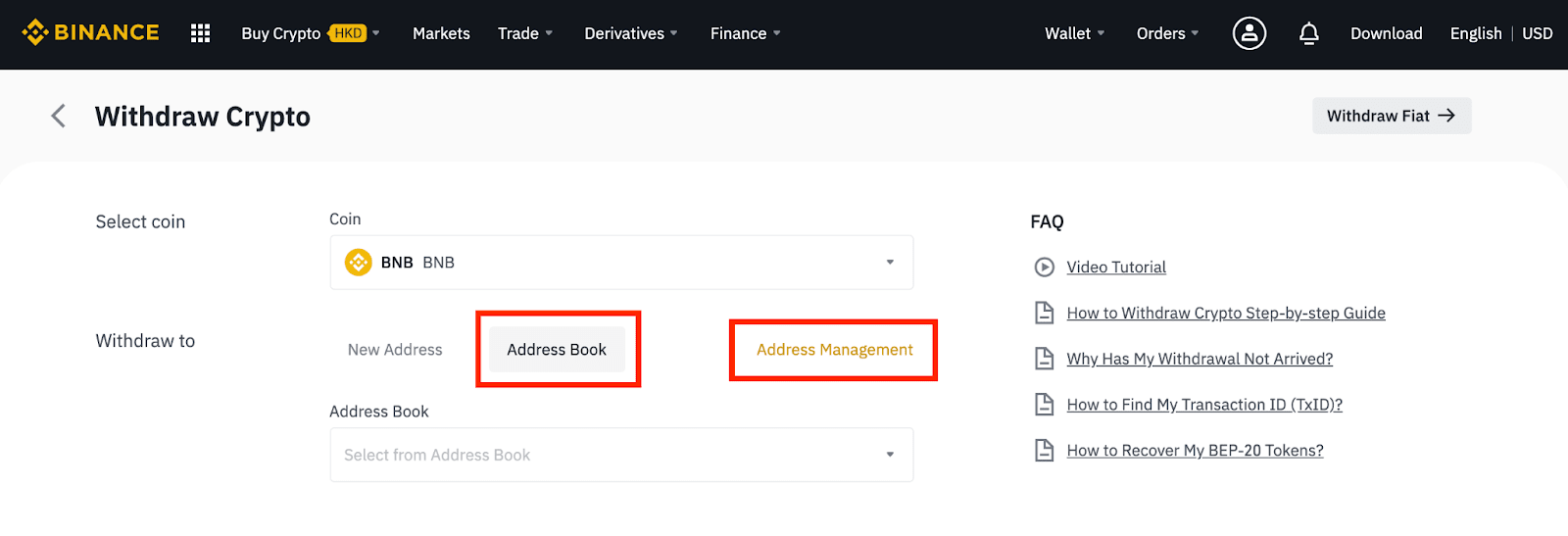Open the Markets menu item
The image size is (1568, 536).
441,33
